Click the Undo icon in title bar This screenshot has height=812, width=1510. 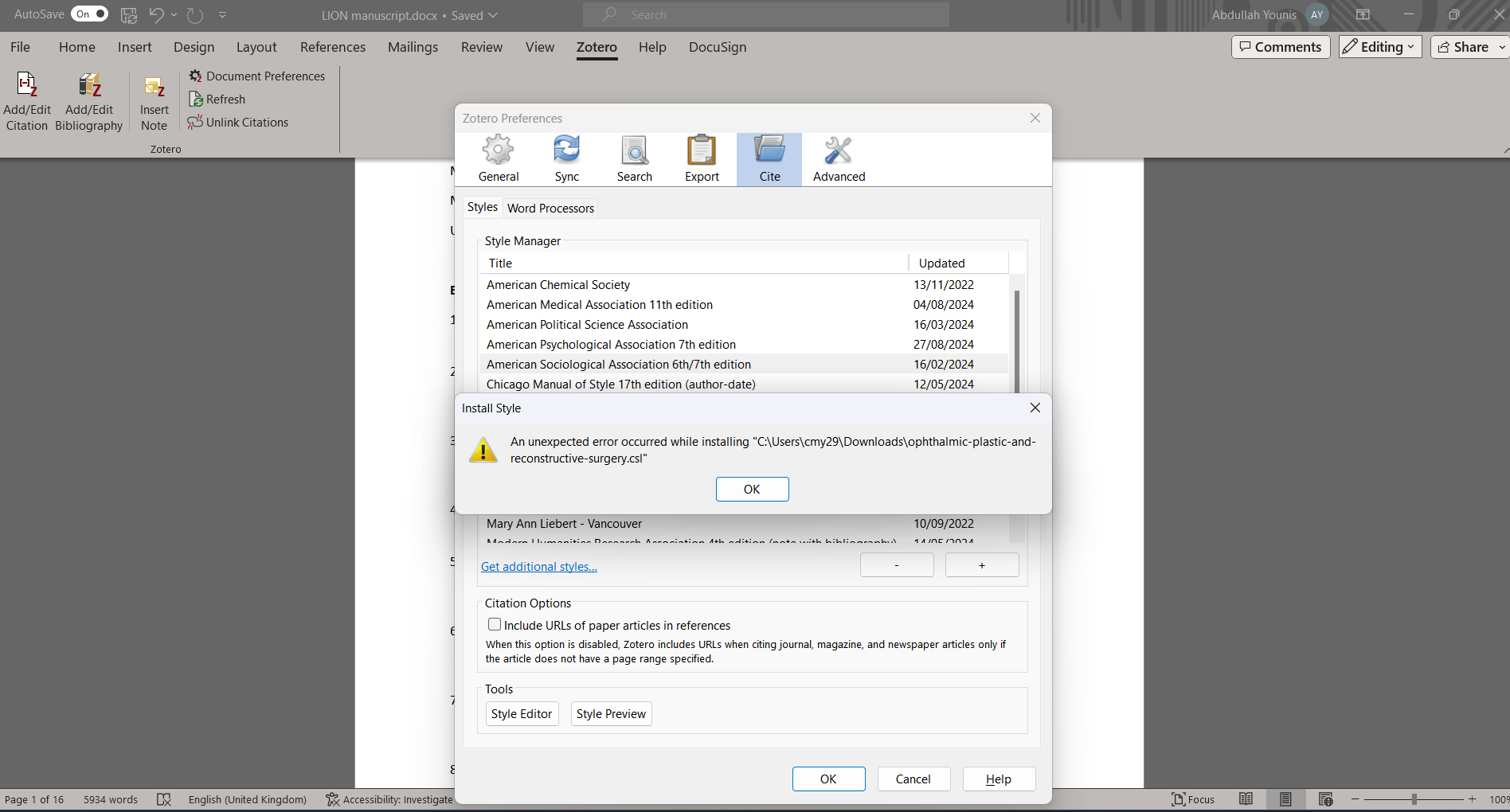(156, 14)
